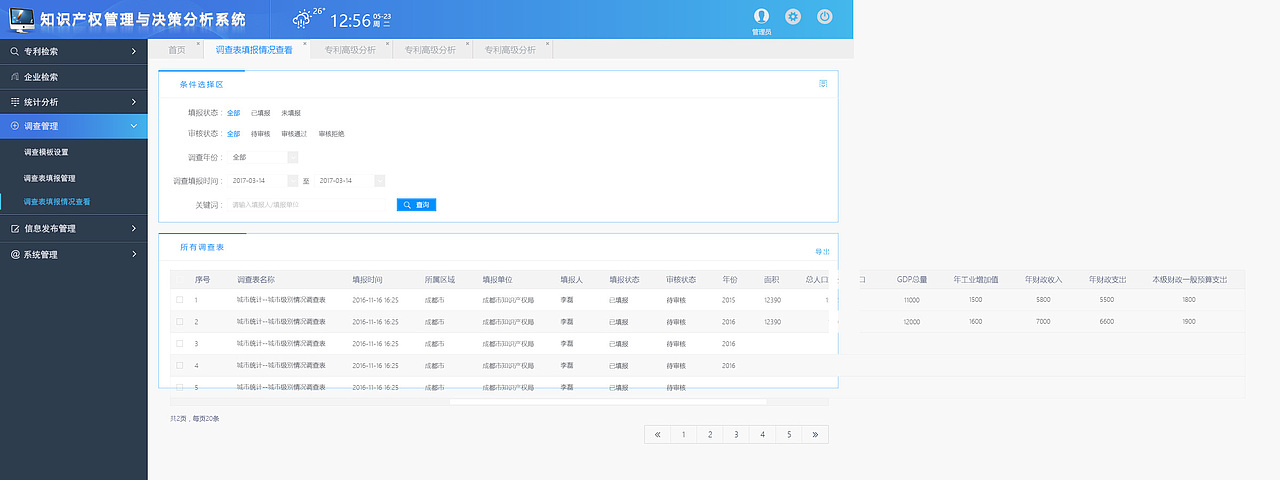The height and width of the screenshot is (480, 1280).
Task: Go to page 4 in pagination
Action: coord(762,434)
